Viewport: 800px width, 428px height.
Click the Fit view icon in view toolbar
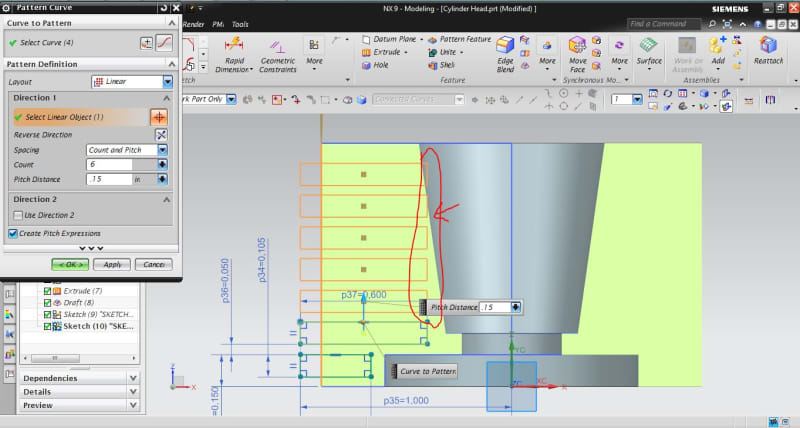[653, 93]
